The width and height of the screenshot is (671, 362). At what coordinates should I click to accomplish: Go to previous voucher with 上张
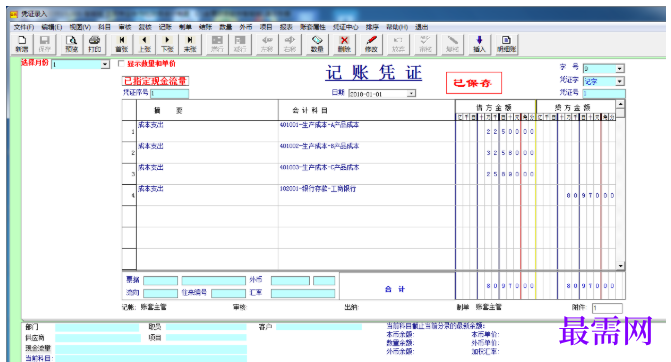coord(145,44)
